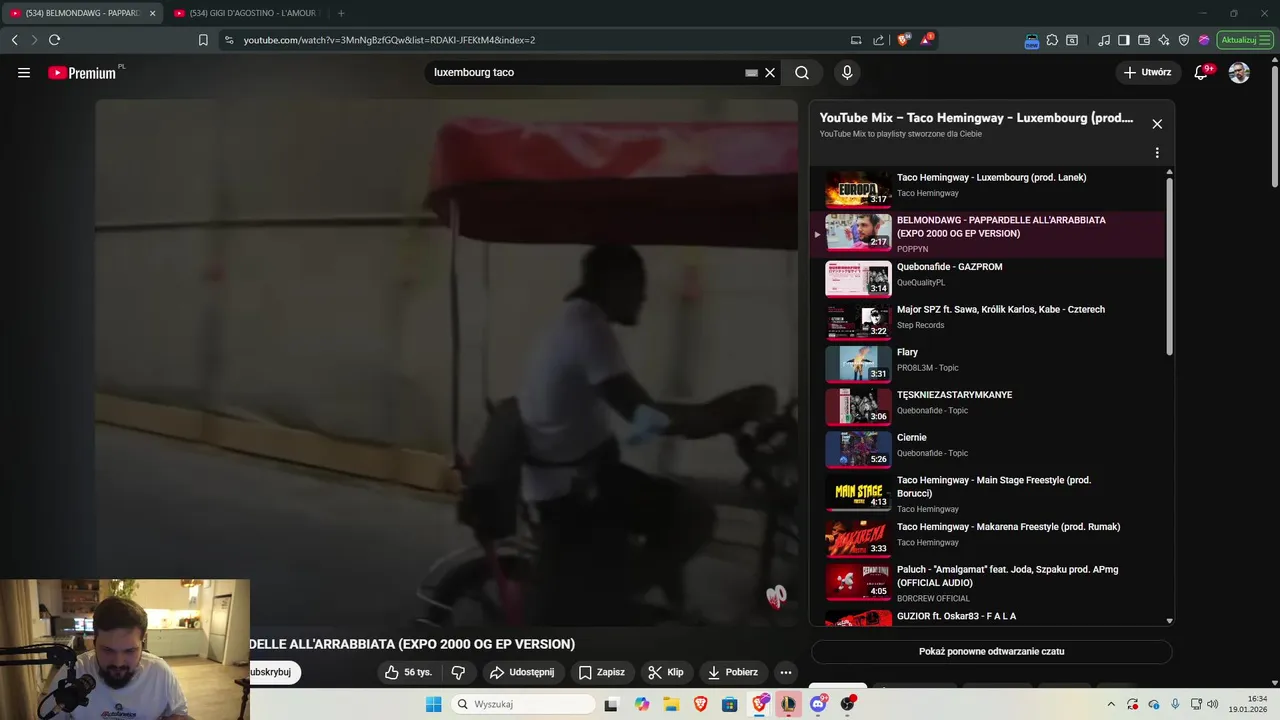The width and height of the screenshot is (1280, 720).
Task: Like the video with 56 tys. thumbs up
Action: (408, 672)
